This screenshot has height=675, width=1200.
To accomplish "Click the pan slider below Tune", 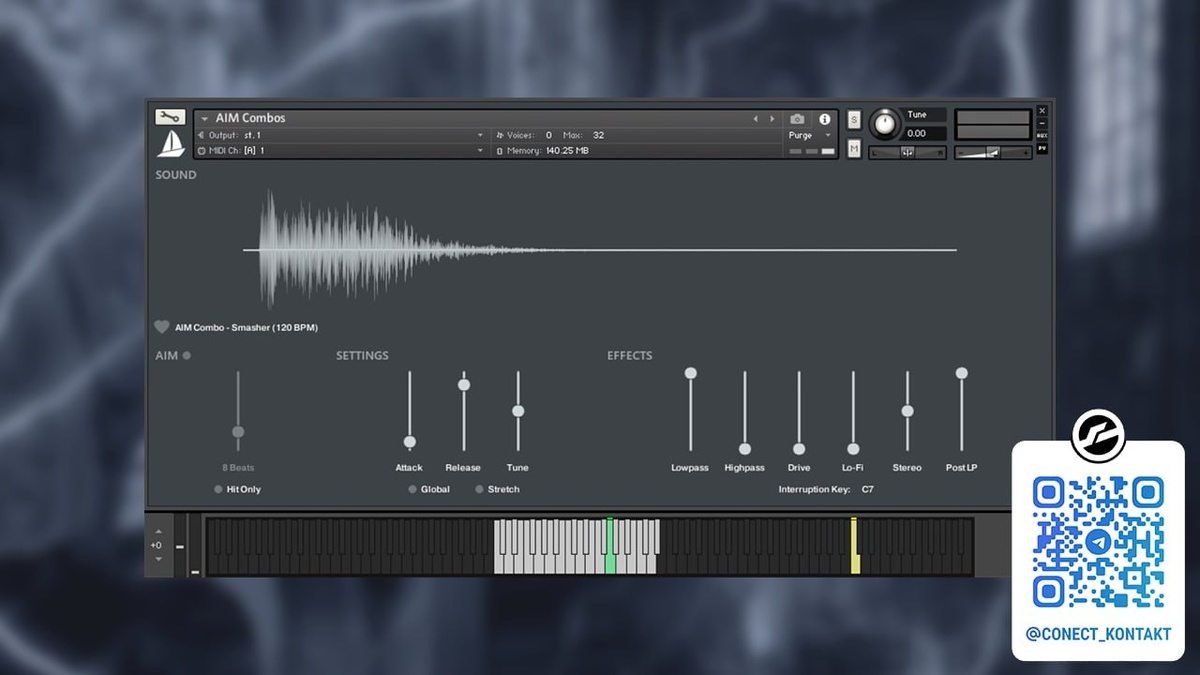I will coord(907,152).
